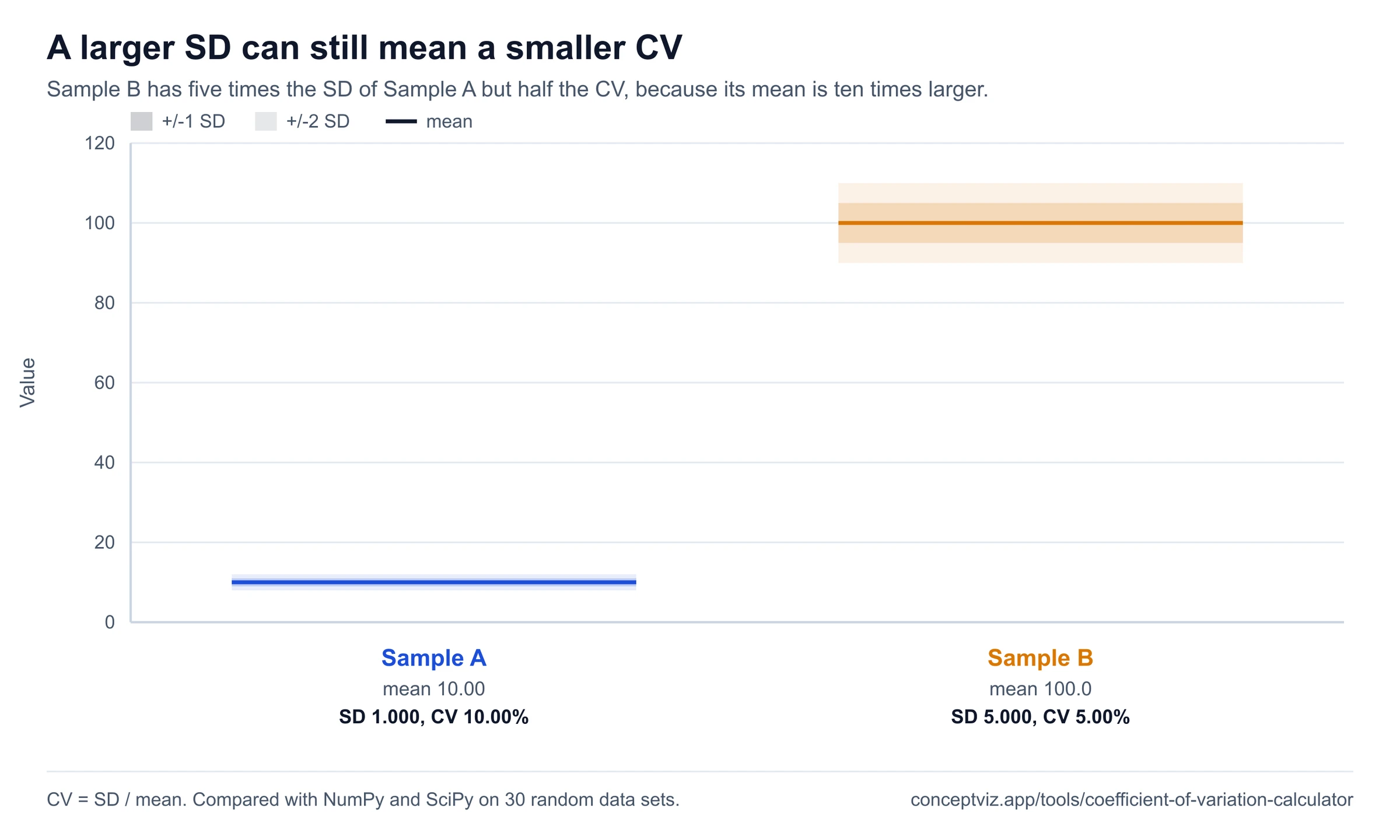Click the SD 1.000, CV 10.00% text

pos(434,717)
